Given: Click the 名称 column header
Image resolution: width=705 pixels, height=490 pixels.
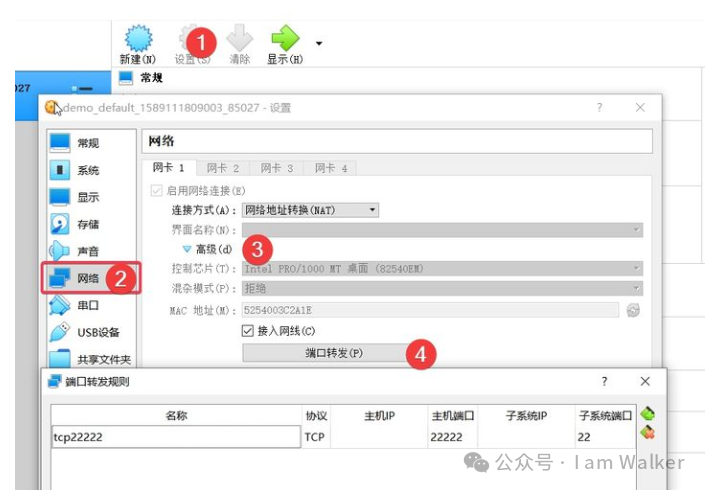Looking at the screenshot, I should (176, 415).
